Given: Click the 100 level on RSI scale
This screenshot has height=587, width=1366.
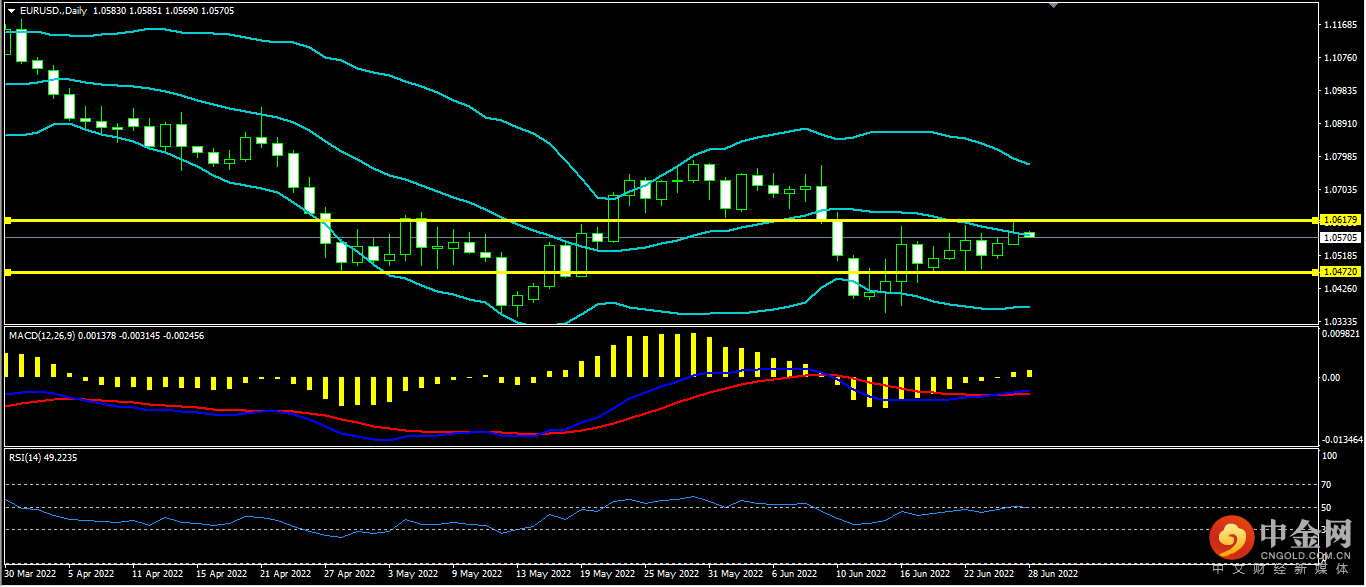Looking at the screenshot, I should (1329, 456).
